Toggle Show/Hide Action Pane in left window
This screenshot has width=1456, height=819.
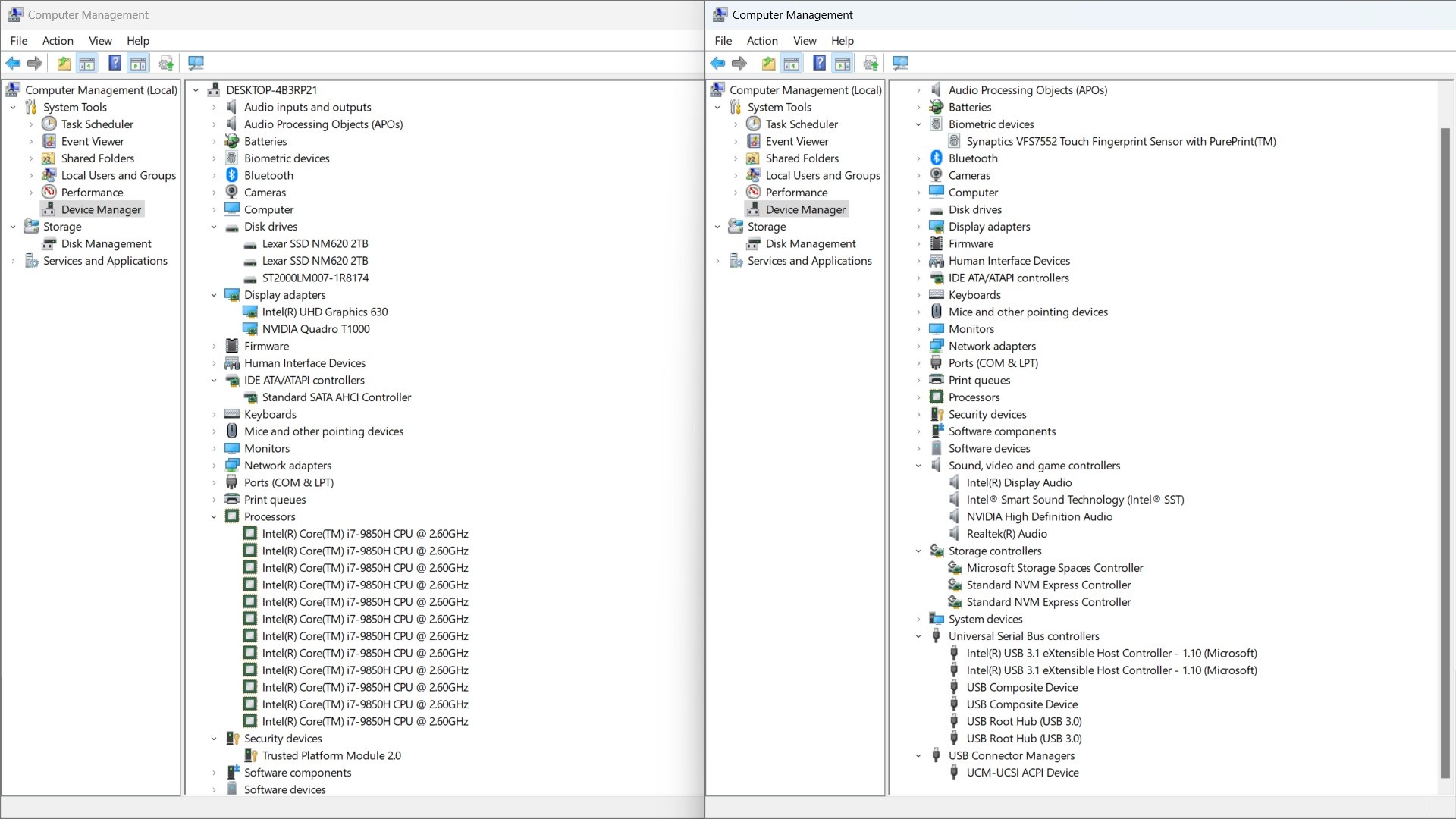click(x=138, y=64)
